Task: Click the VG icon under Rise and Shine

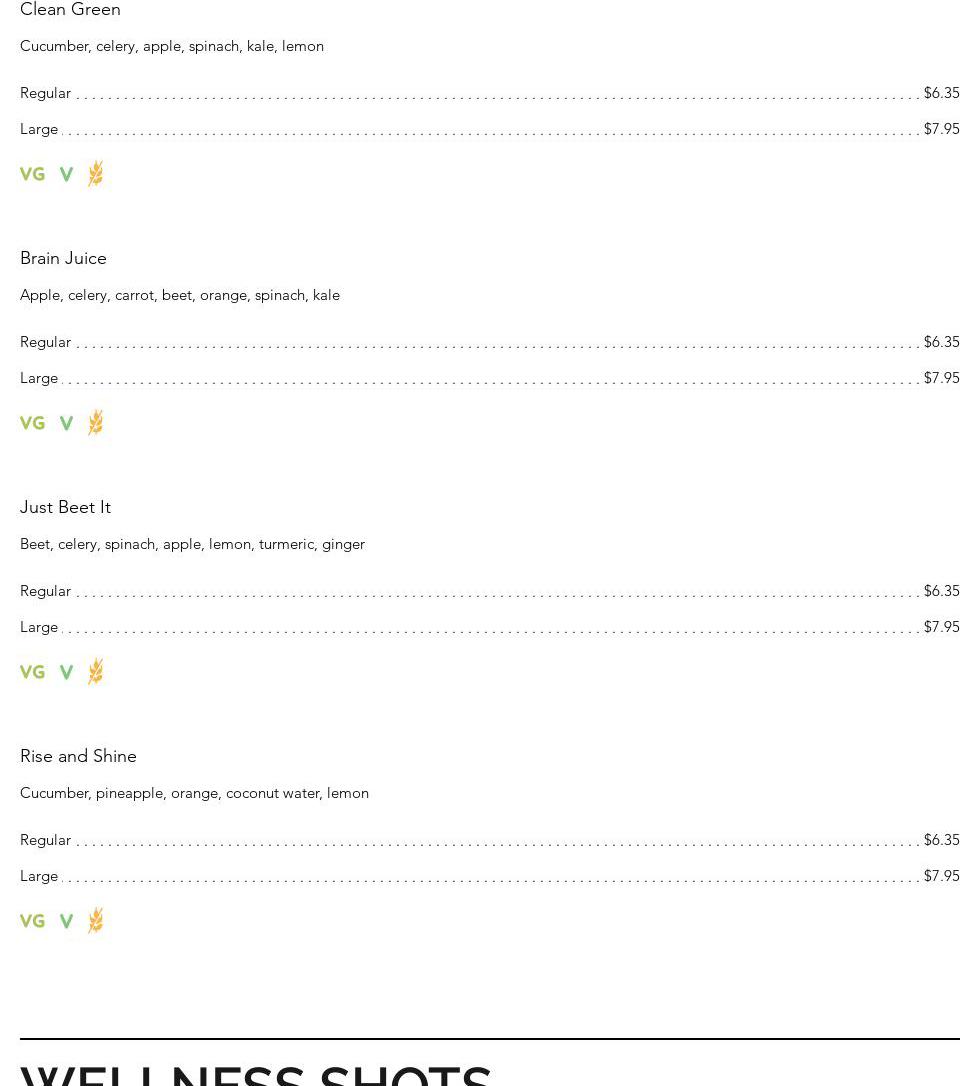Action: pos(32,921)
